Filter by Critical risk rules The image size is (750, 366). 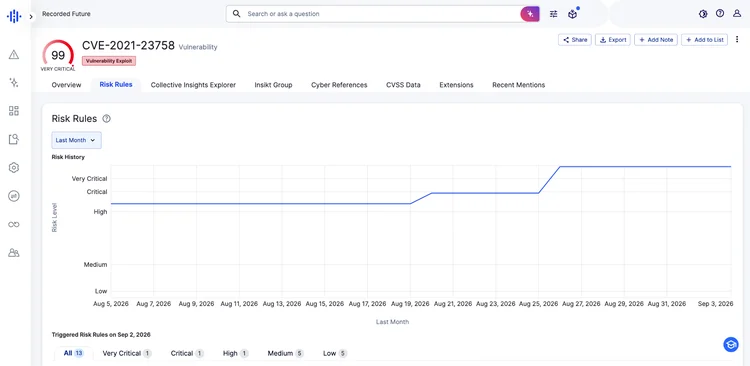coord(187,354)
